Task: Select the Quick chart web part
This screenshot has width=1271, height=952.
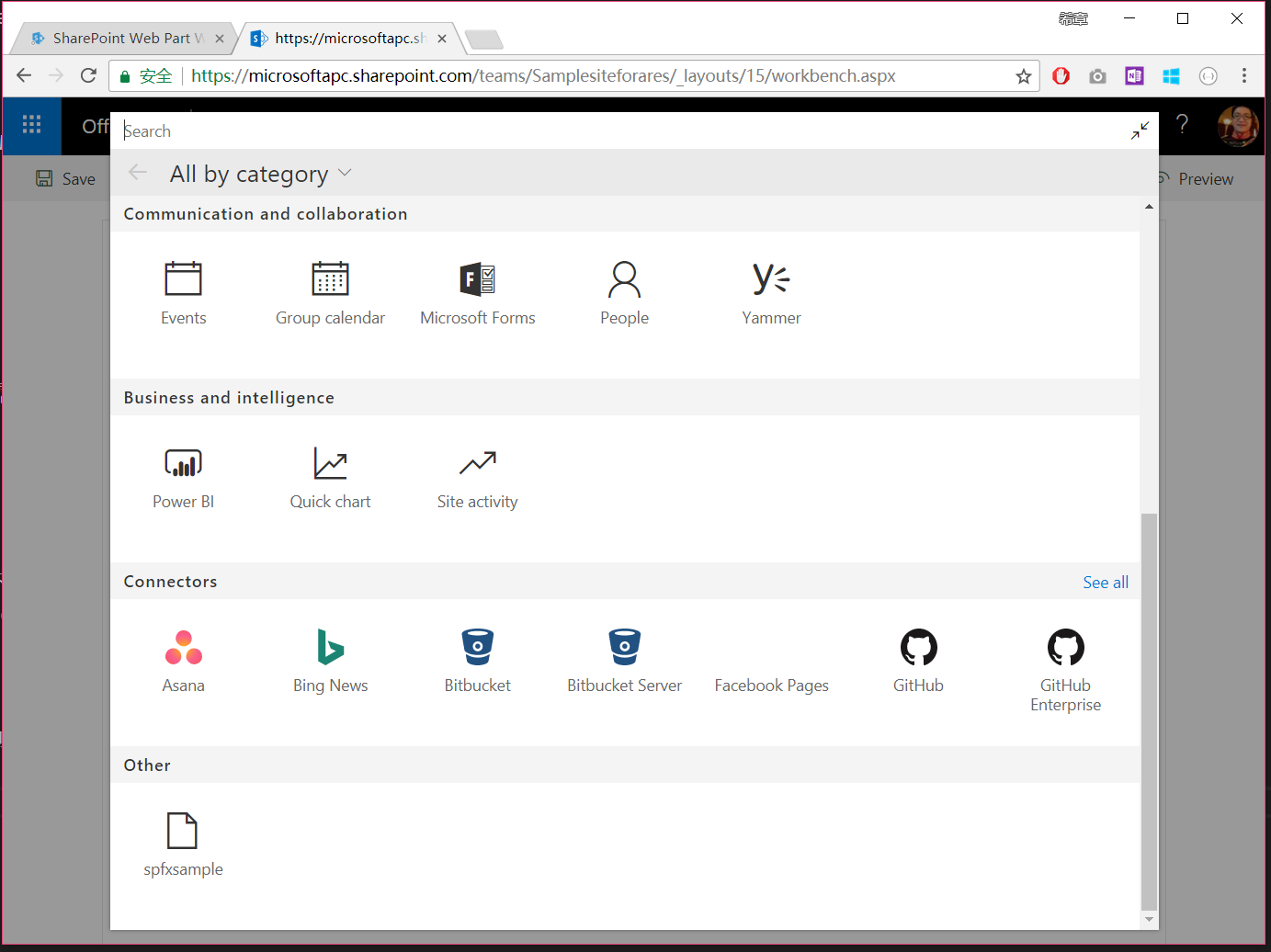Action: click(x=330, y=476)
